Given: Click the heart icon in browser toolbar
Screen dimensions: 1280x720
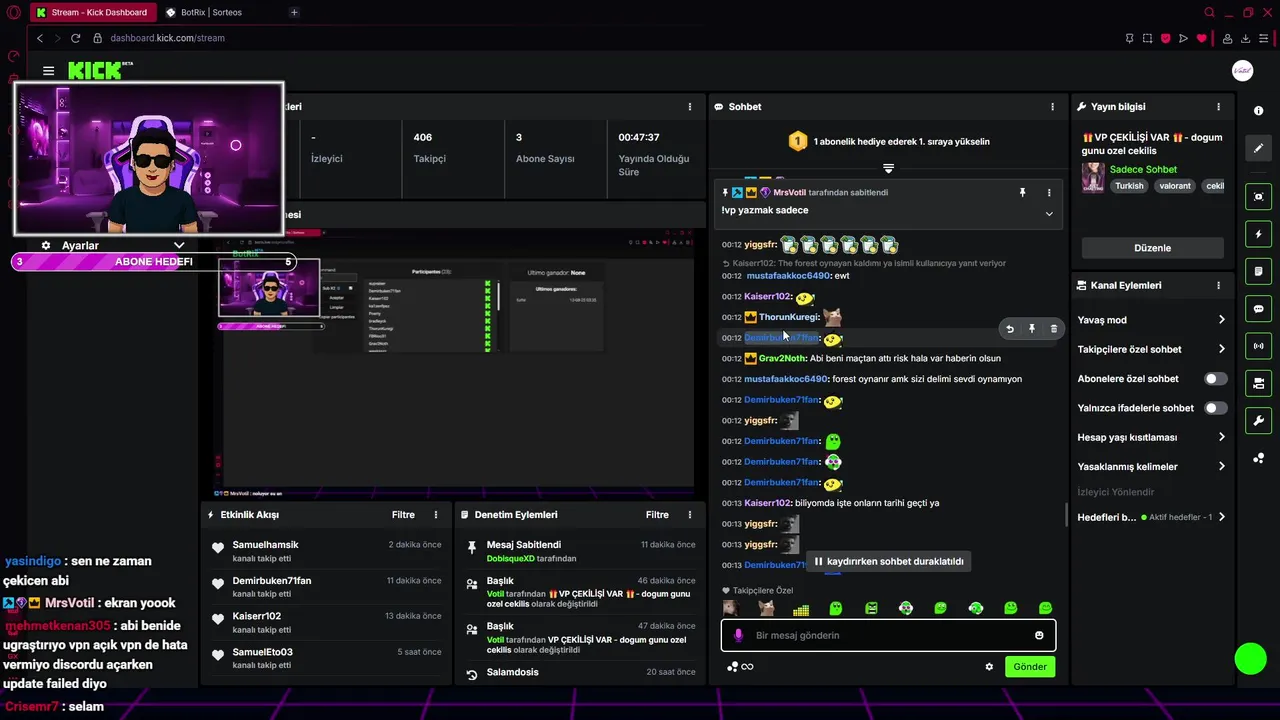Looking at the screenshot, I should 1201,38.
